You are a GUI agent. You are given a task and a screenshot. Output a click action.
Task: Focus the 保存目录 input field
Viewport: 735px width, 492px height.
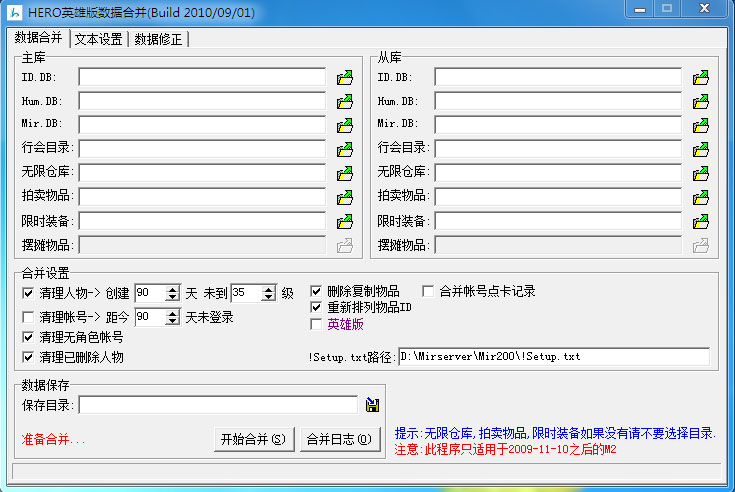(218, 405)
